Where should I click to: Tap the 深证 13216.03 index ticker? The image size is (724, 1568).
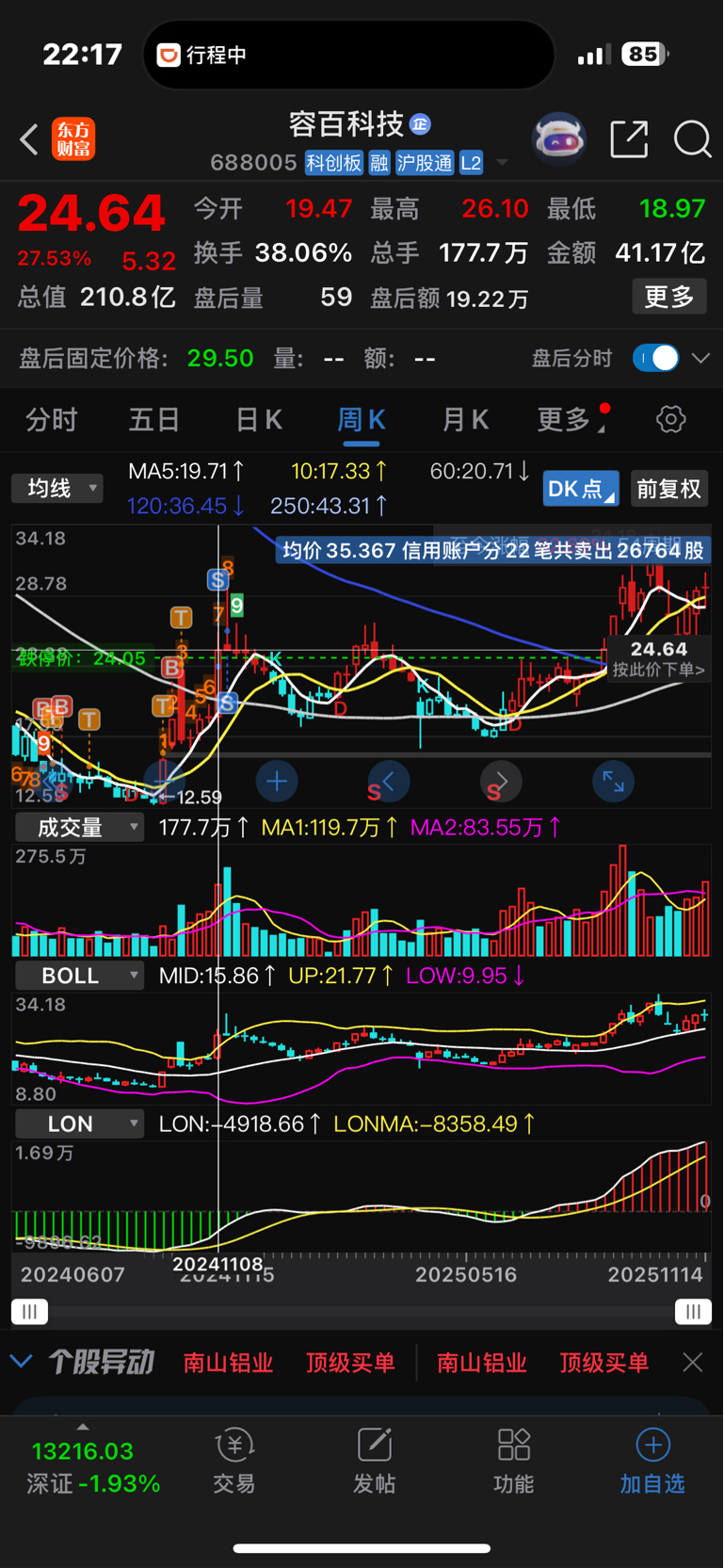coord(93,1467)
